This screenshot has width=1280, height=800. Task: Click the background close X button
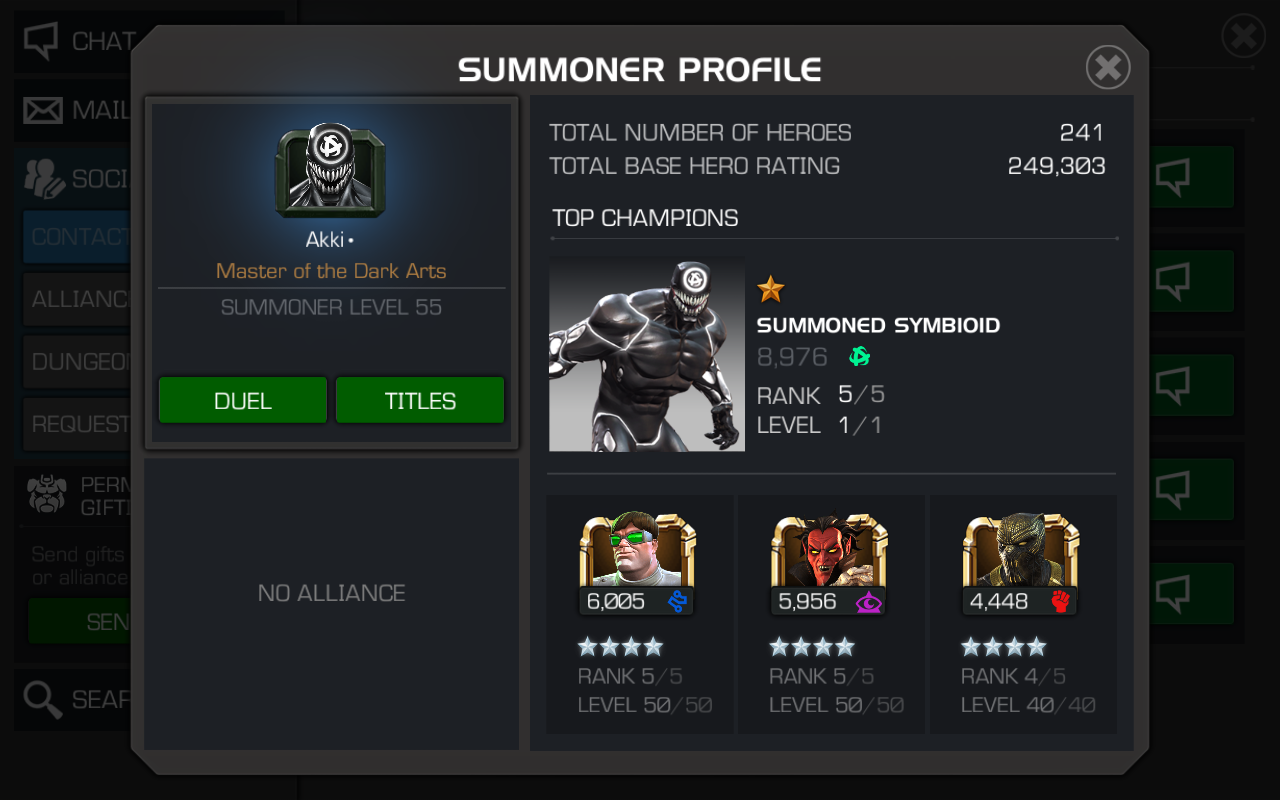coord(1244,37)
